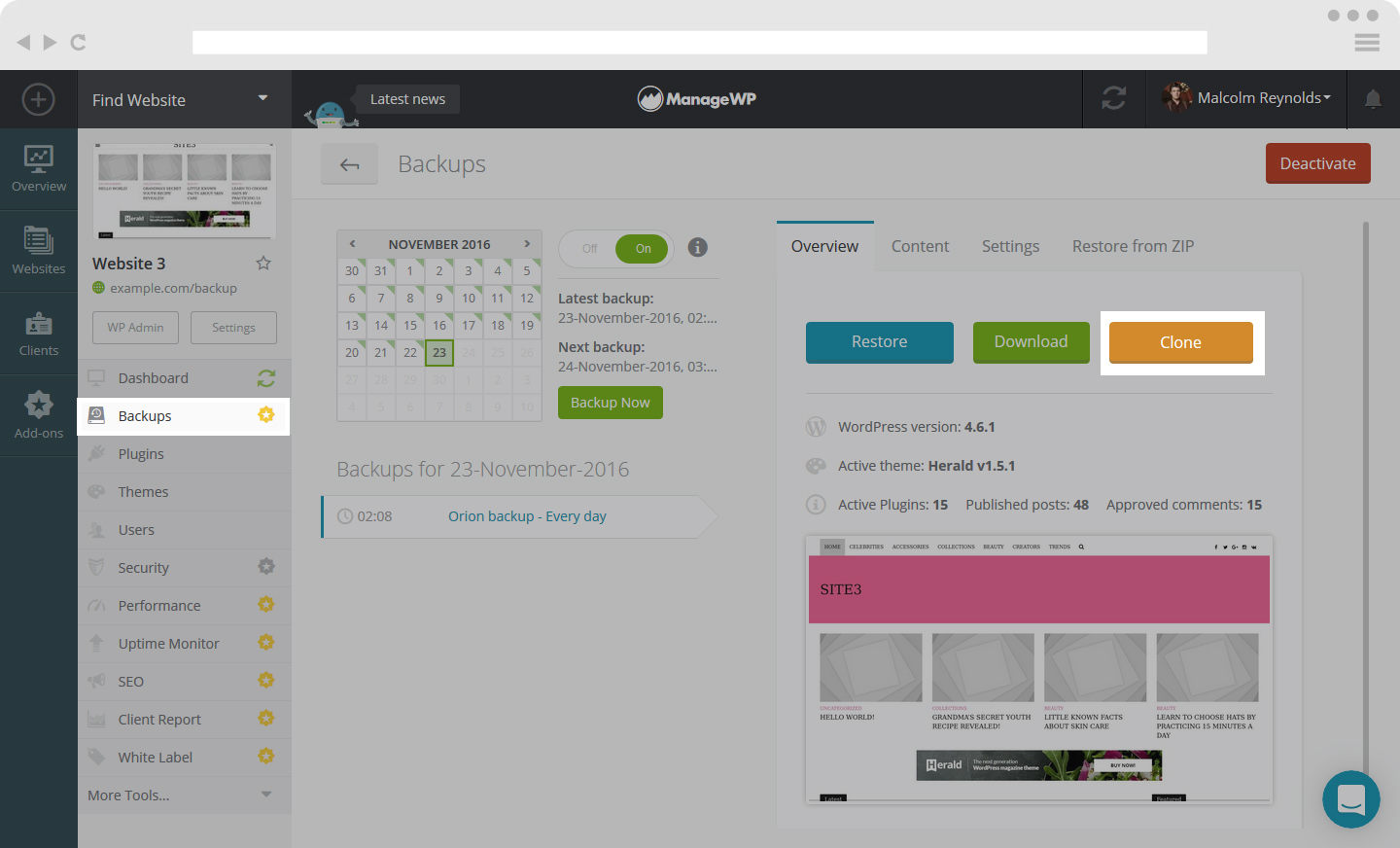Click the backup info icon
Image resolution: width=1400 pixels, height=848 pixels.
click(697, 247)
